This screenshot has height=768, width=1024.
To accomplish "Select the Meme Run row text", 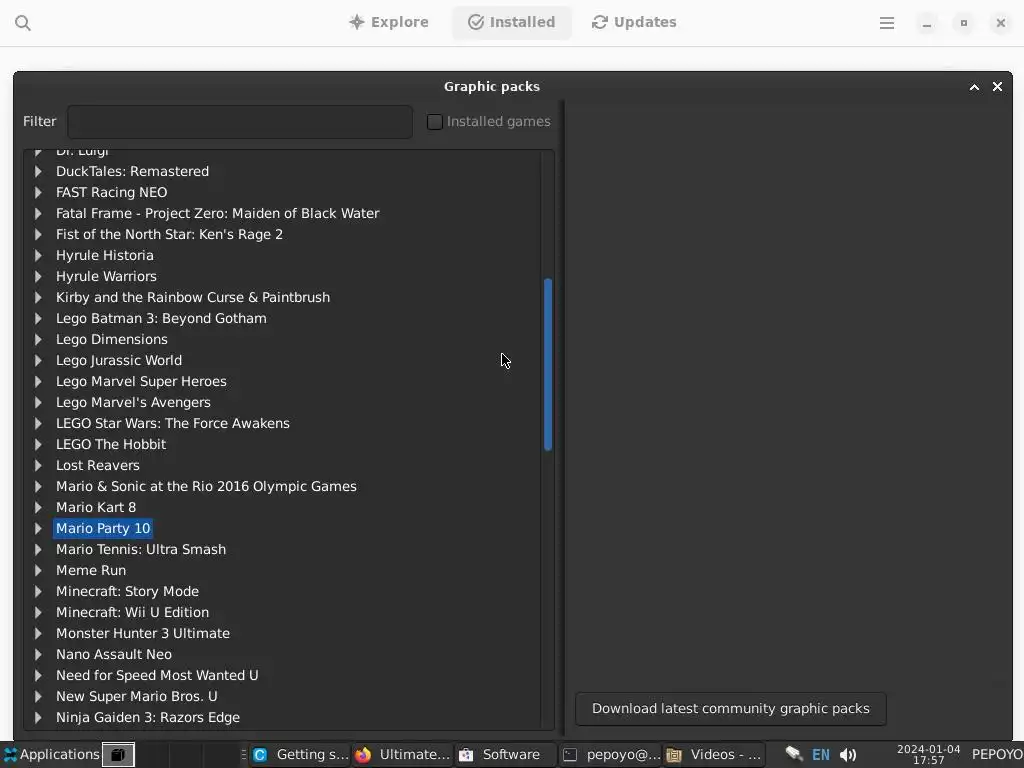I will (x=91, y=570).
